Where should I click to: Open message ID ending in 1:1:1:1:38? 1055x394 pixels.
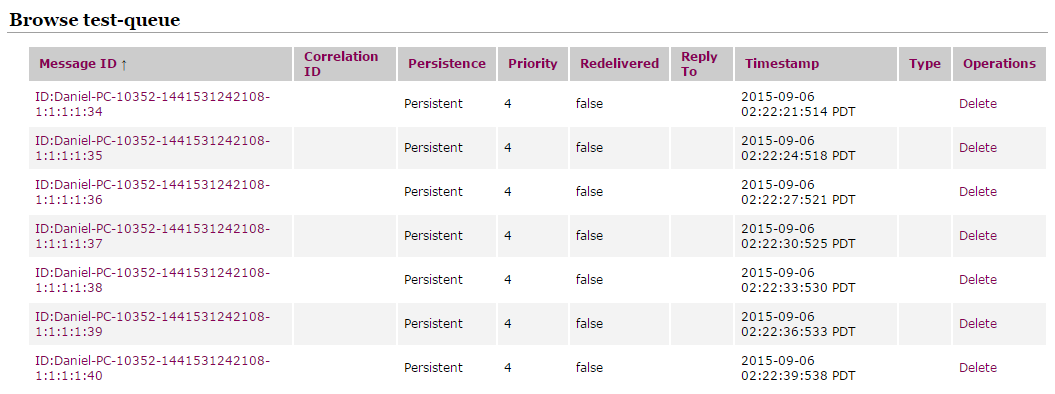(x=152, y=280)
